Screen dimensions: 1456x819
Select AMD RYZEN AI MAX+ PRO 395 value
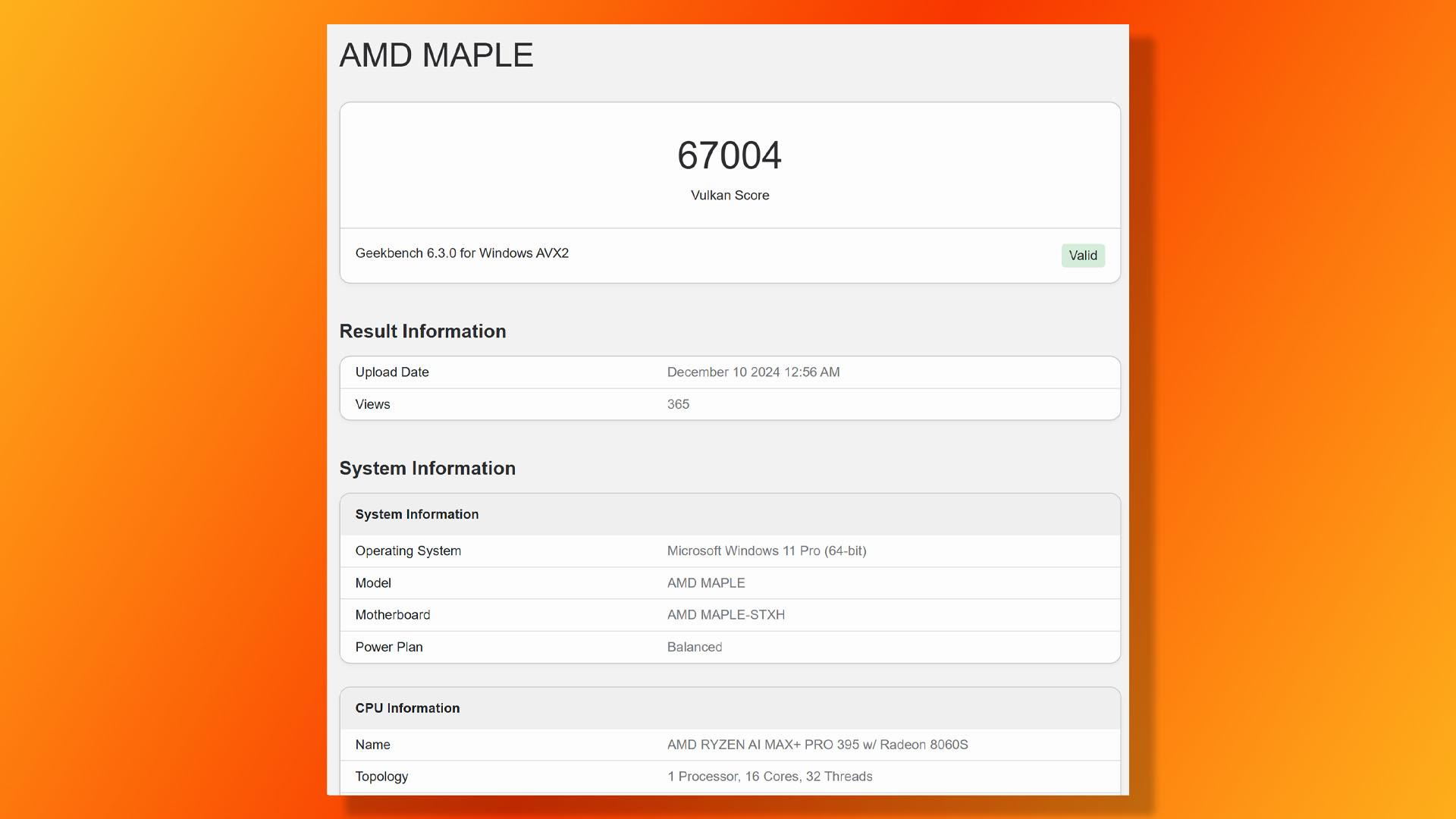(817, 745)
